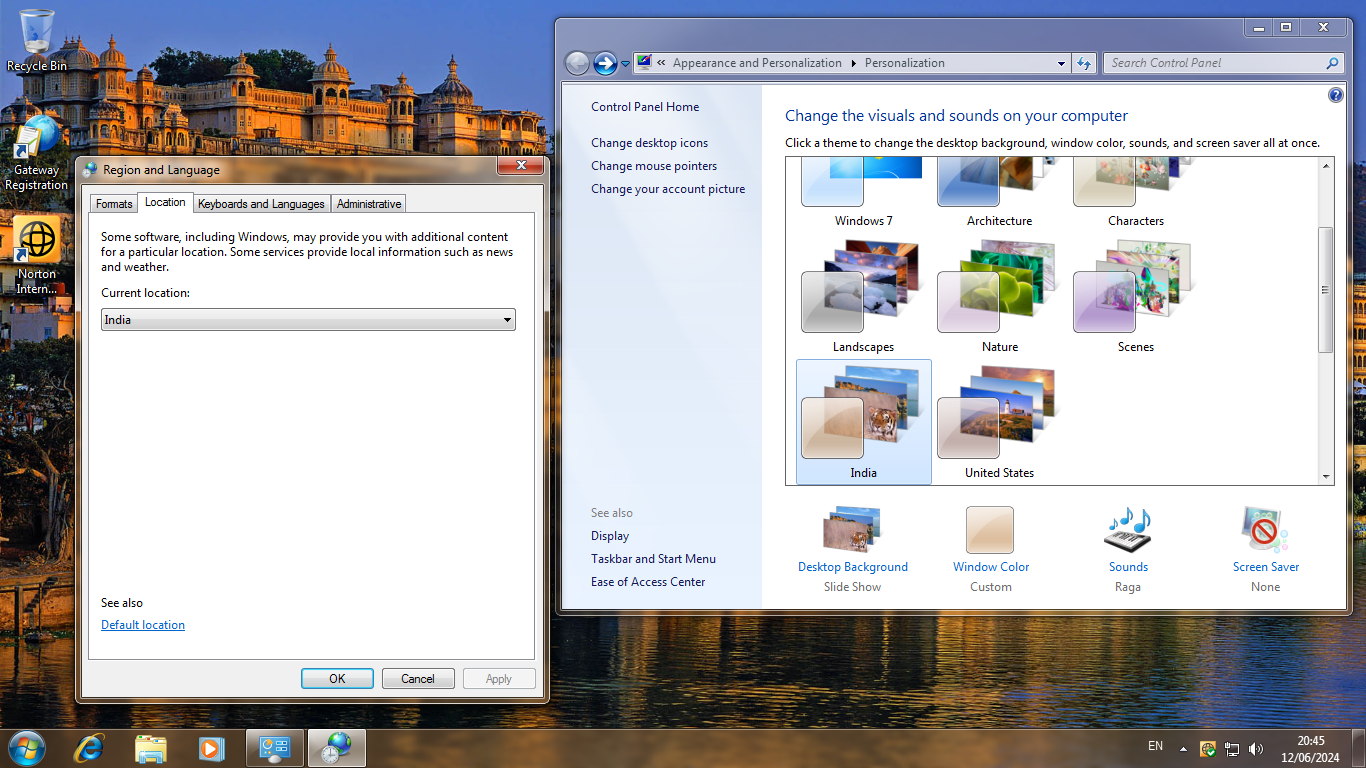
Task: Open Windows Explorer folder in taskbar
Action: [x=151, y=748]
